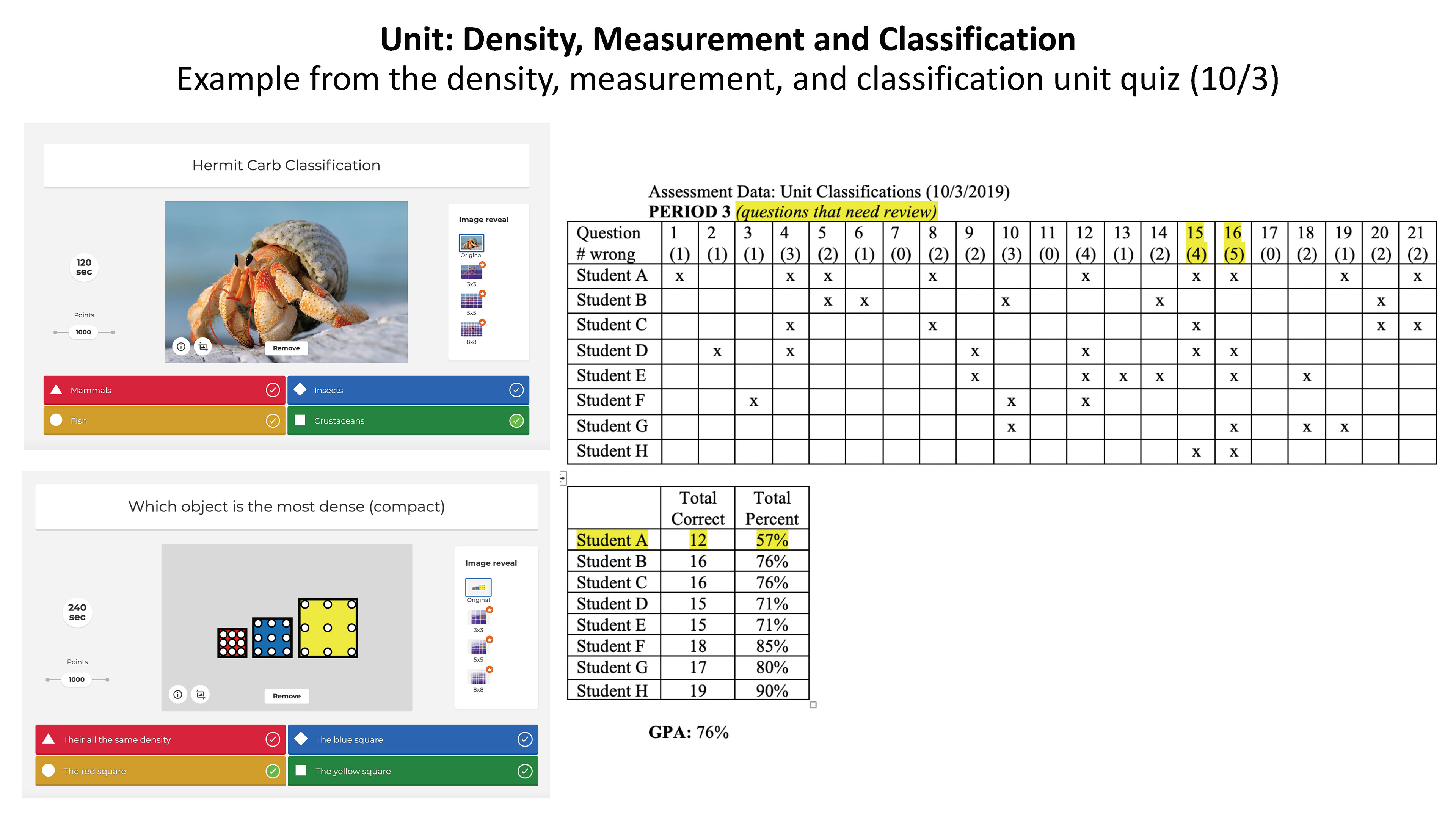Click The yellow square answer text
The width and height of the screenshot is (1456, 819).
353,771
